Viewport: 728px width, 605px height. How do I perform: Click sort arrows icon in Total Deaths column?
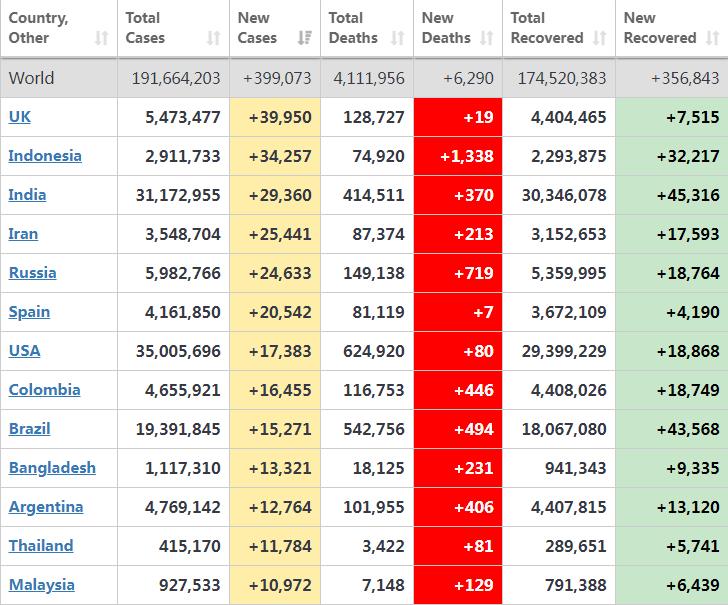coord(397,38)
